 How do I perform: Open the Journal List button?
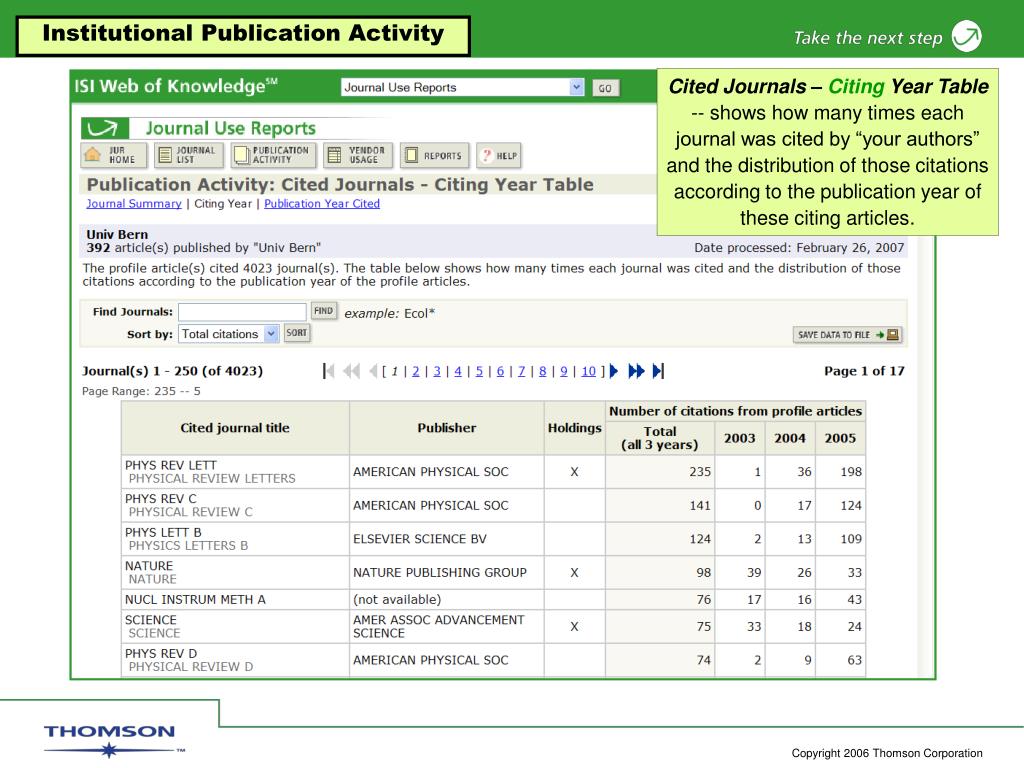(x=189, y=155)
